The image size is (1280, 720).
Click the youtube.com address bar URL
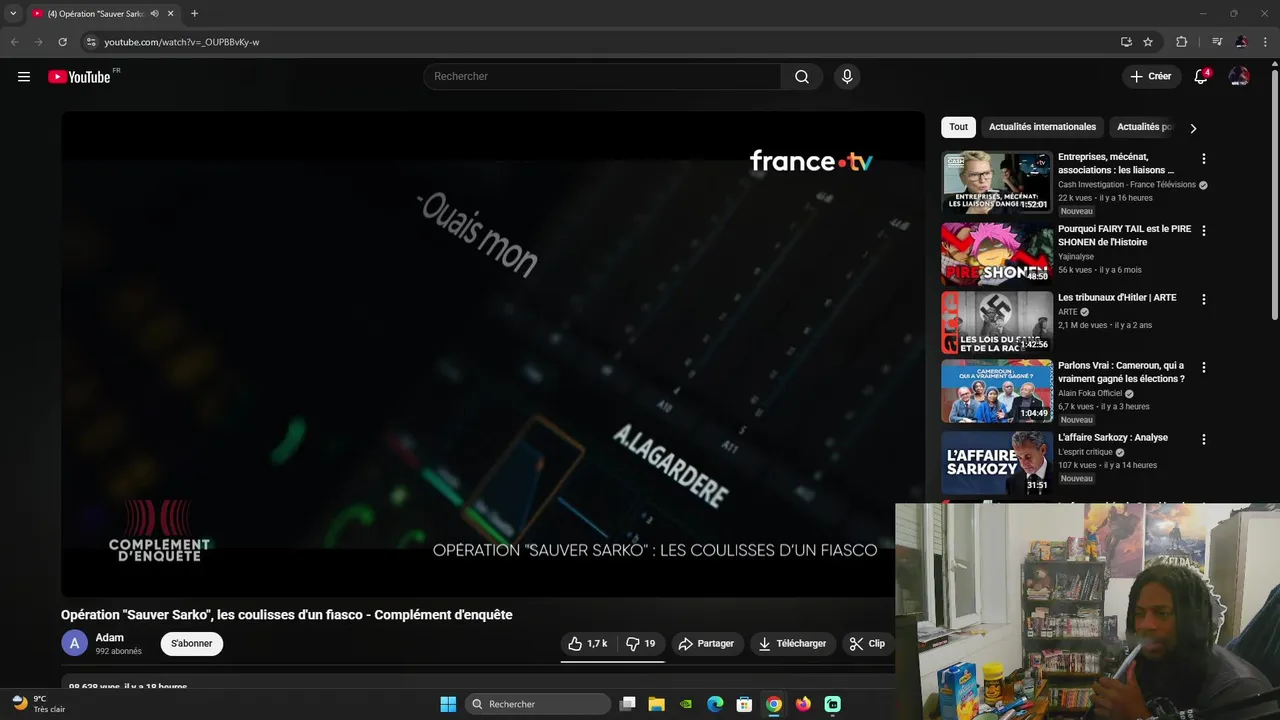(x=182, y=42)
